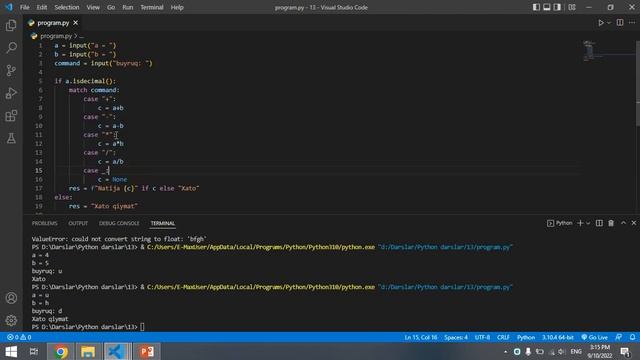Open File Explorer from taskbar

point(88,351)
